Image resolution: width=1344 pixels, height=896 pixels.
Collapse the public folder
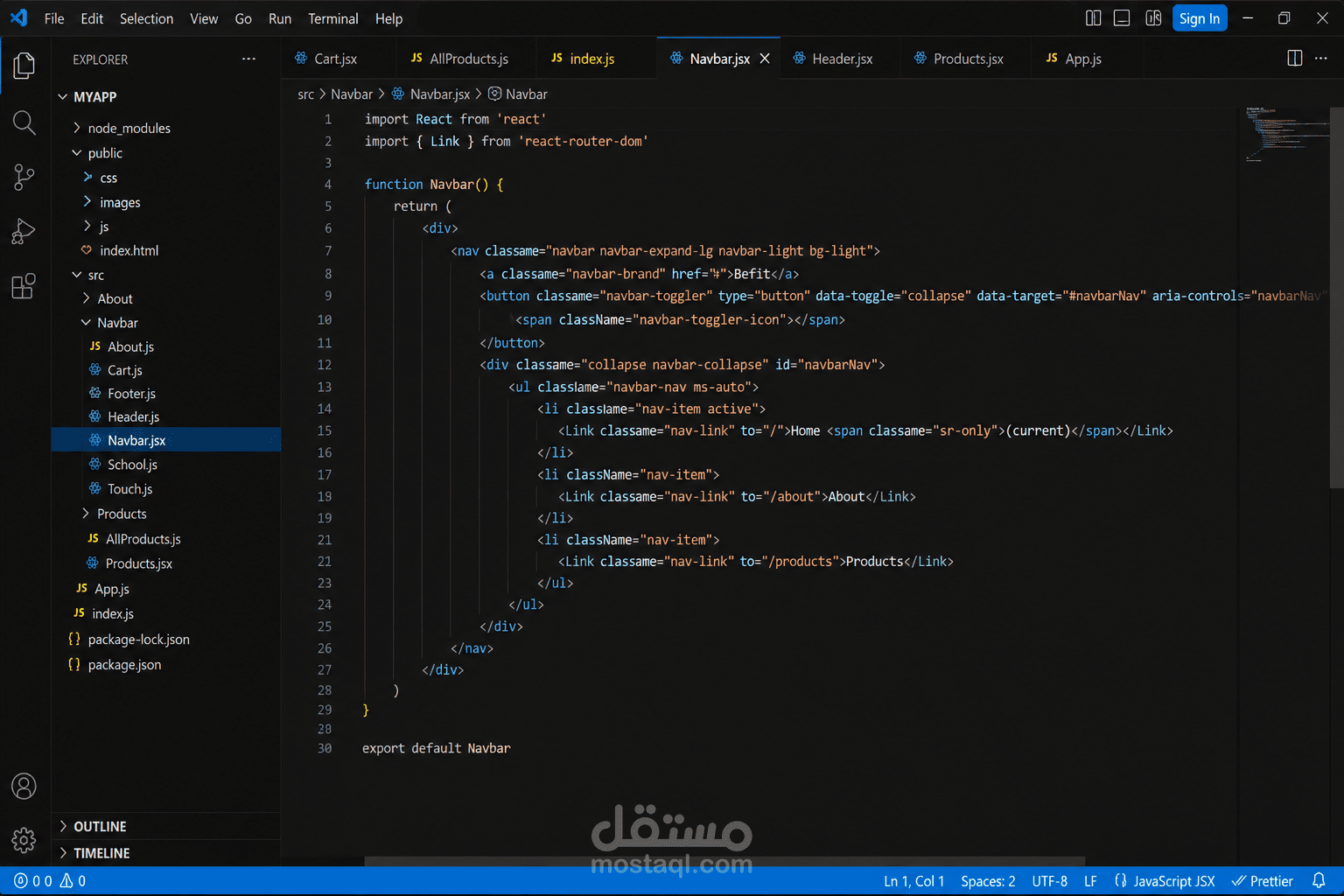coord(105,153)
